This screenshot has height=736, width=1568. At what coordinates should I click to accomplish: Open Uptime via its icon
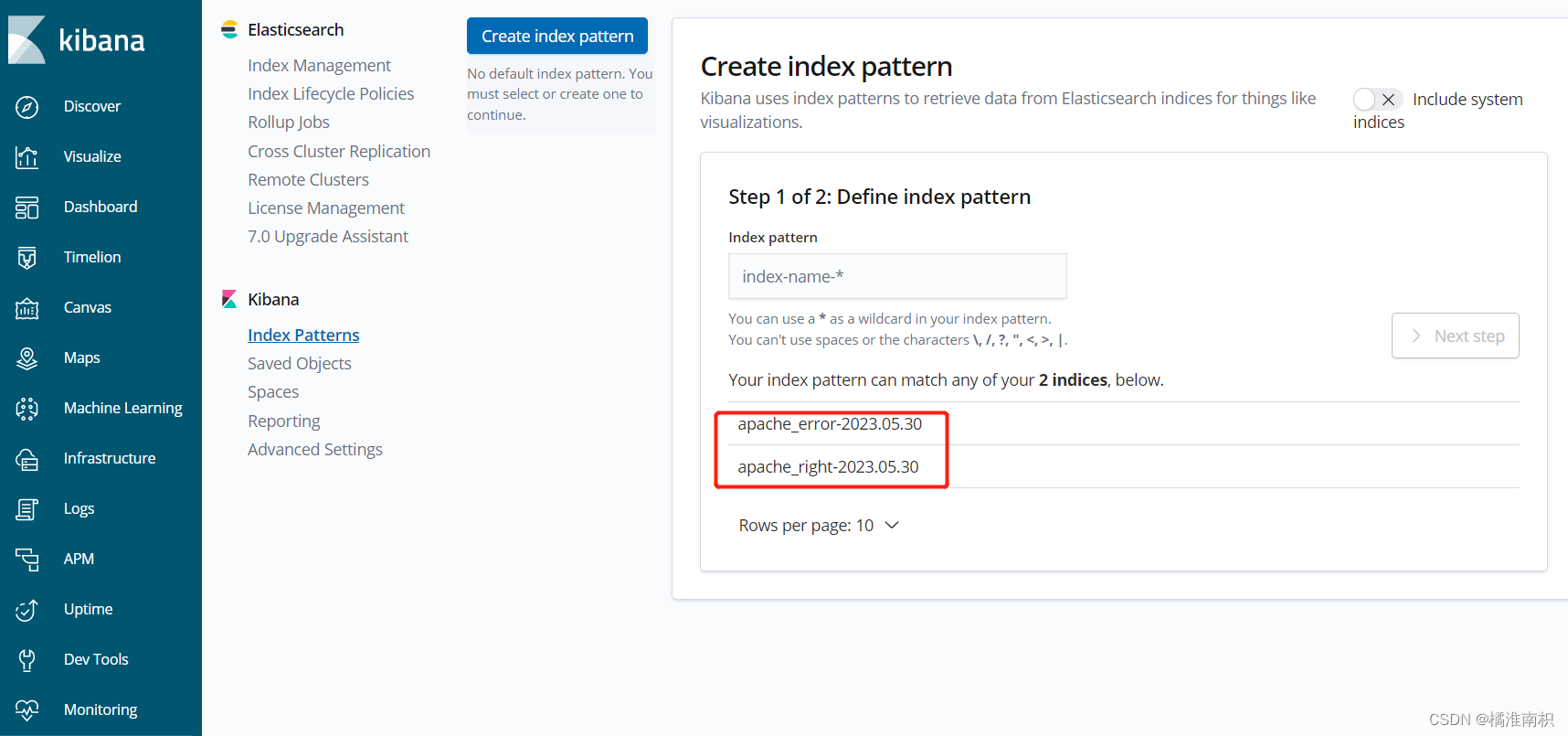(x=27, y=610)
